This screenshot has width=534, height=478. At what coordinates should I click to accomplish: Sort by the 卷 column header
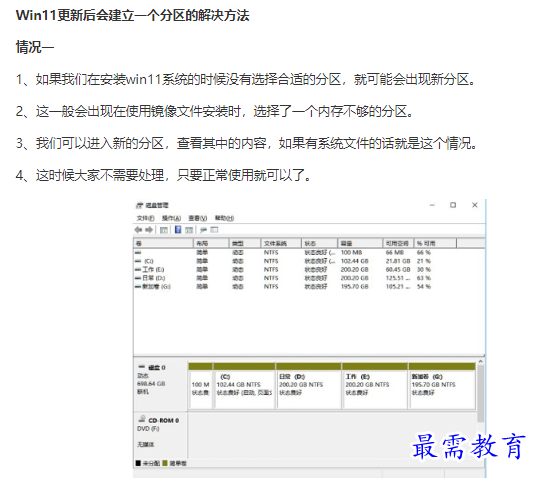click(x=163, y=243)
